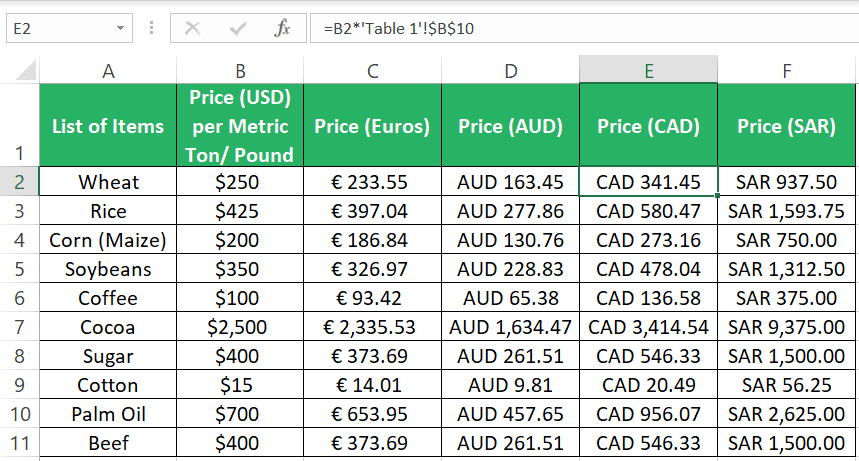Click the cell with € 2,335.53

coord(373,327)
